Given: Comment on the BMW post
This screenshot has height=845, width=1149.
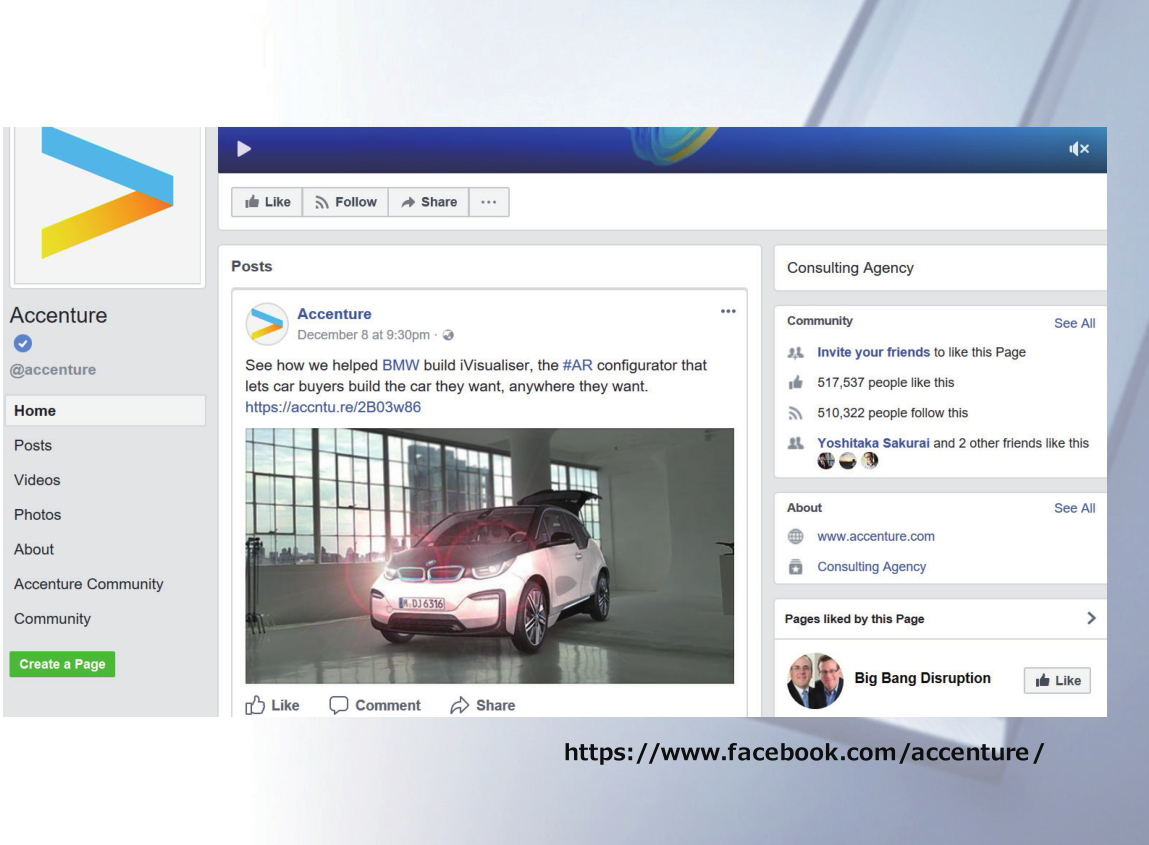Looking at the screenshot, I should [375, 705].
